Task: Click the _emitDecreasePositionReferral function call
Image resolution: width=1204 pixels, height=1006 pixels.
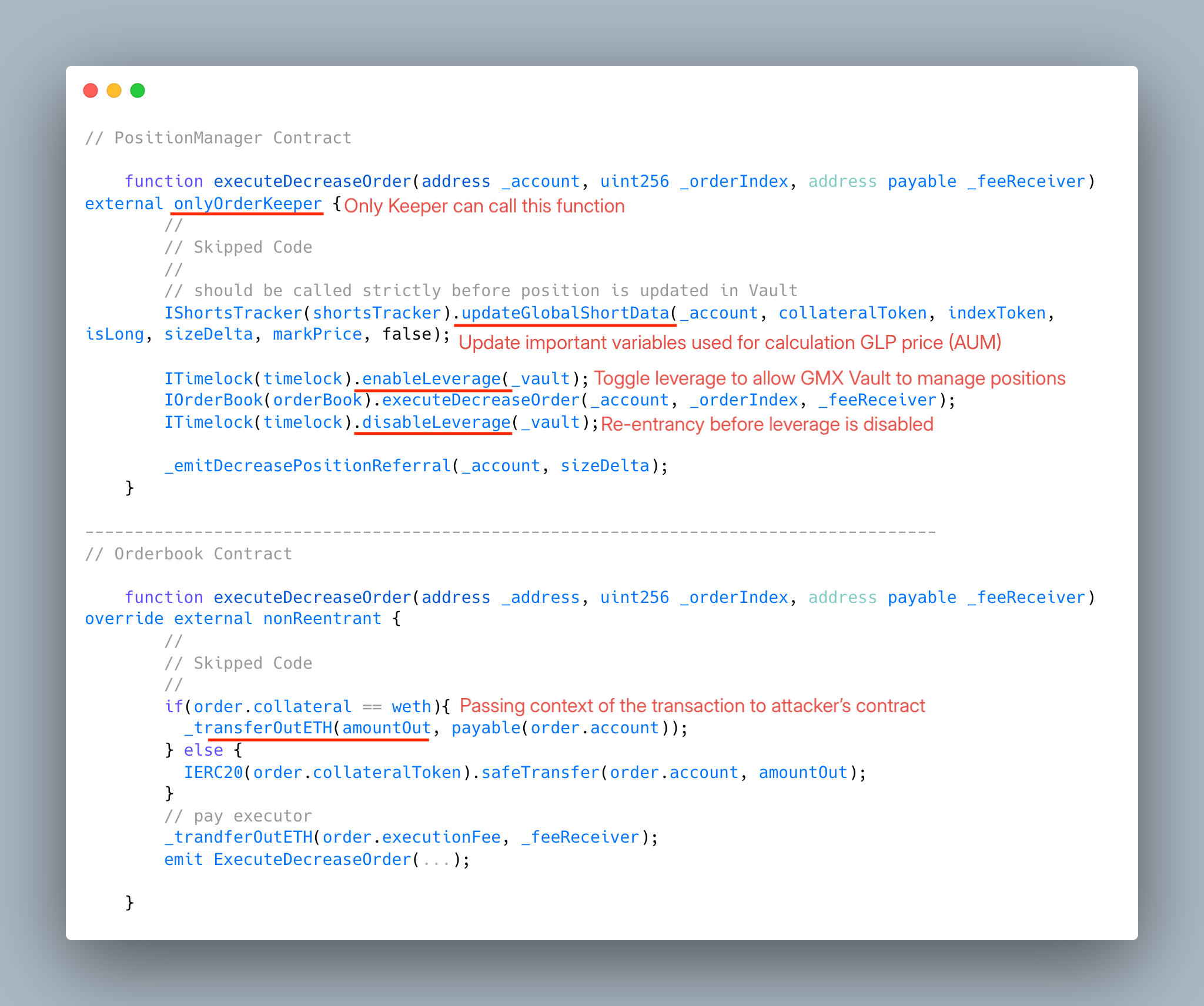Action: point(307,465)
